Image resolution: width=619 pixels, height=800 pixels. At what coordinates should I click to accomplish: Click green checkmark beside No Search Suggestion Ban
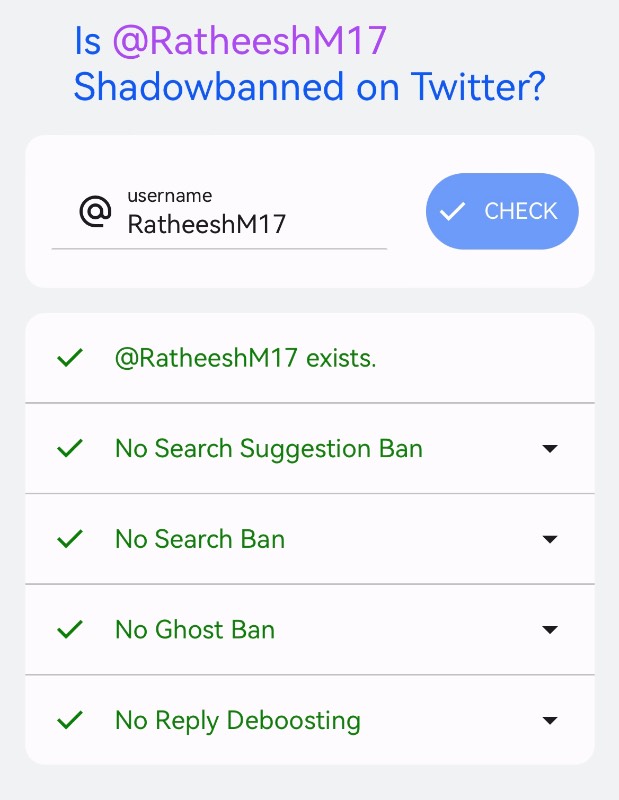[70, 448]
